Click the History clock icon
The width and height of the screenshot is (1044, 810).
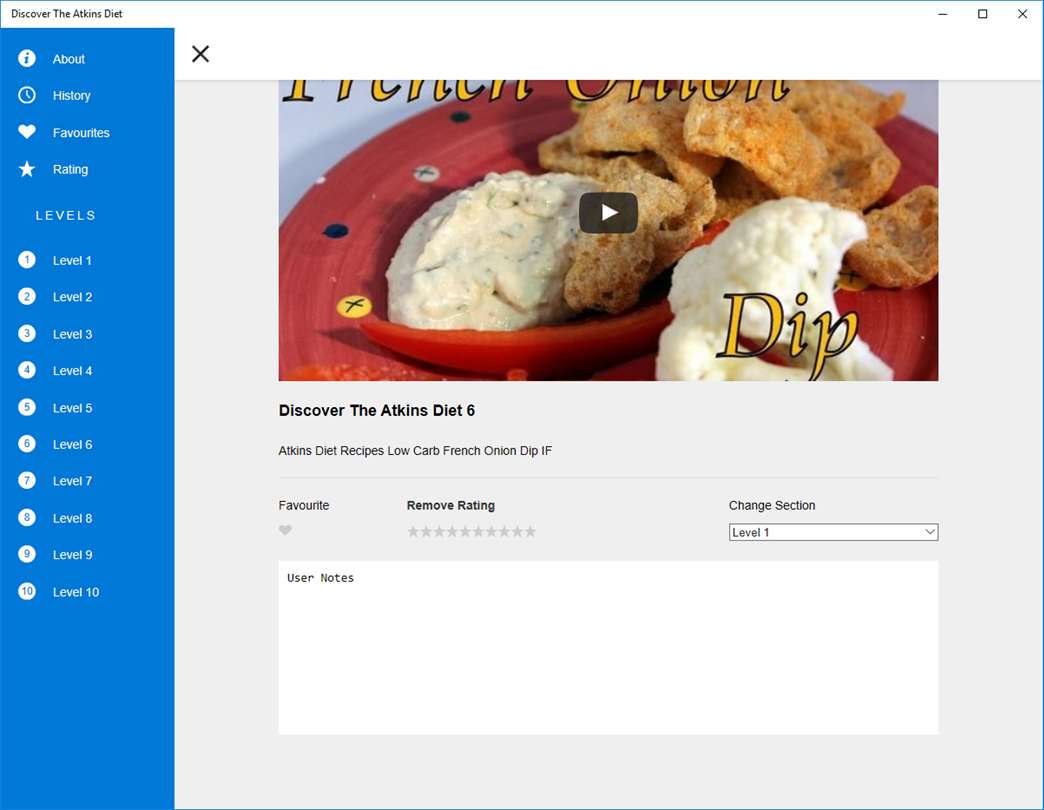(27, 95)
